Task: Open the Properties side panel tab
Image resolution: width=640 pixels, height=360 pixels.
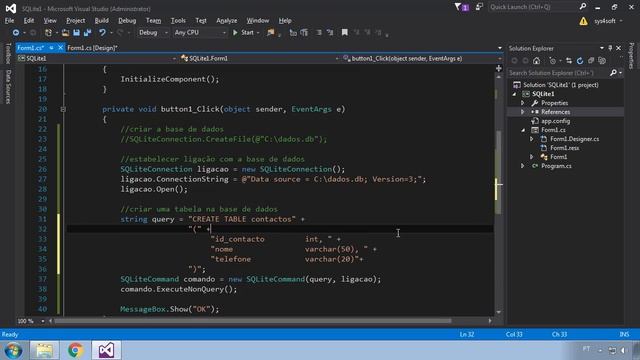Action: point(631,56)
